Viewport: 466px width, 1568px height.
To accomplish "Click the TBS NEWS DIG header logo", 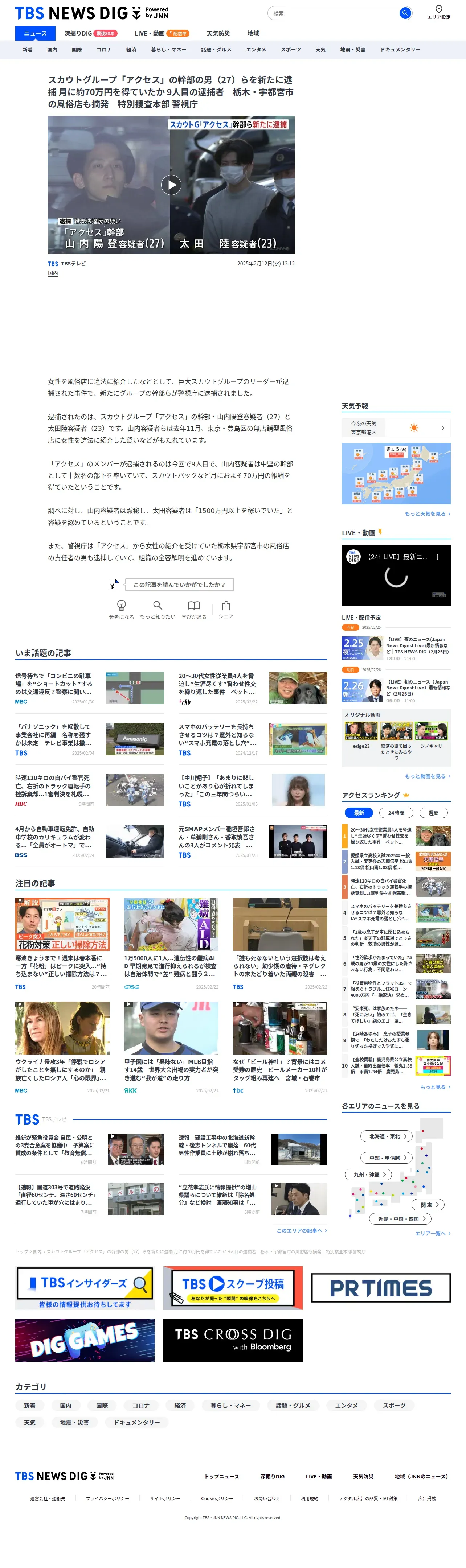I will [91, 13].
